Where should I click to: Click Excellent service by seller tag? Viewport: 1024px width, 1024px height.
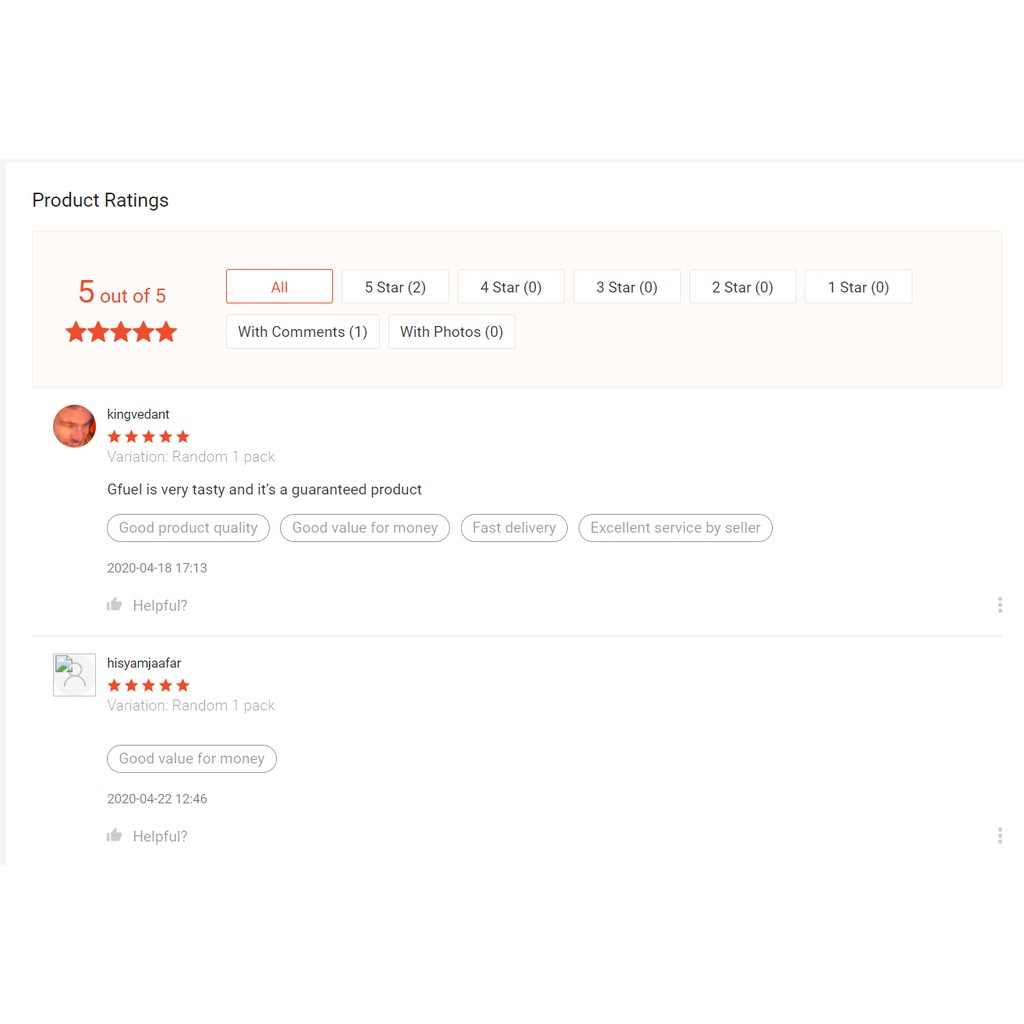pos(675,528)
